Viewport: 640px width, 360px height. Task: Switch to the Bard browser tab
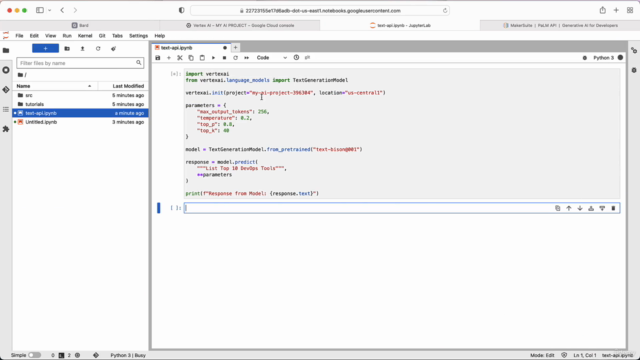tap(80, 25)
